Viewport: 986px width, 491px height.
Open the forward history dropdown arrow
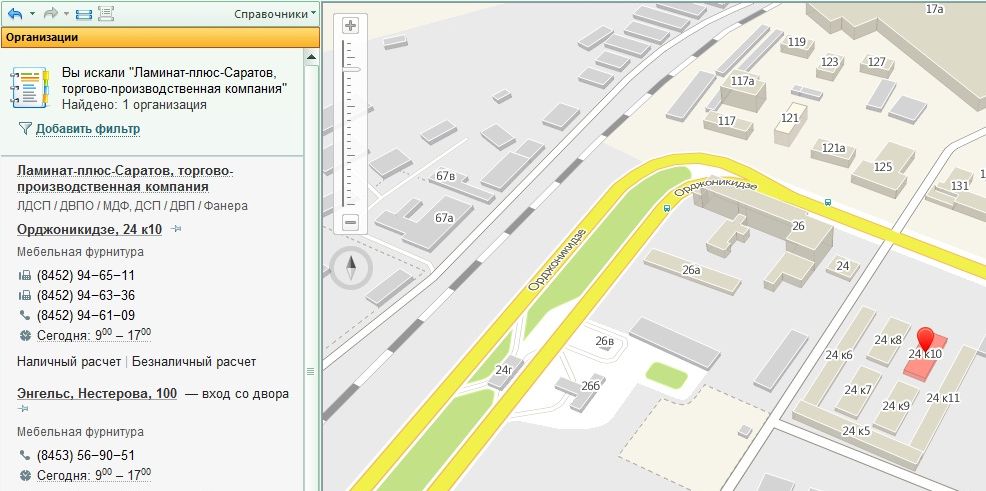[67, 14]
